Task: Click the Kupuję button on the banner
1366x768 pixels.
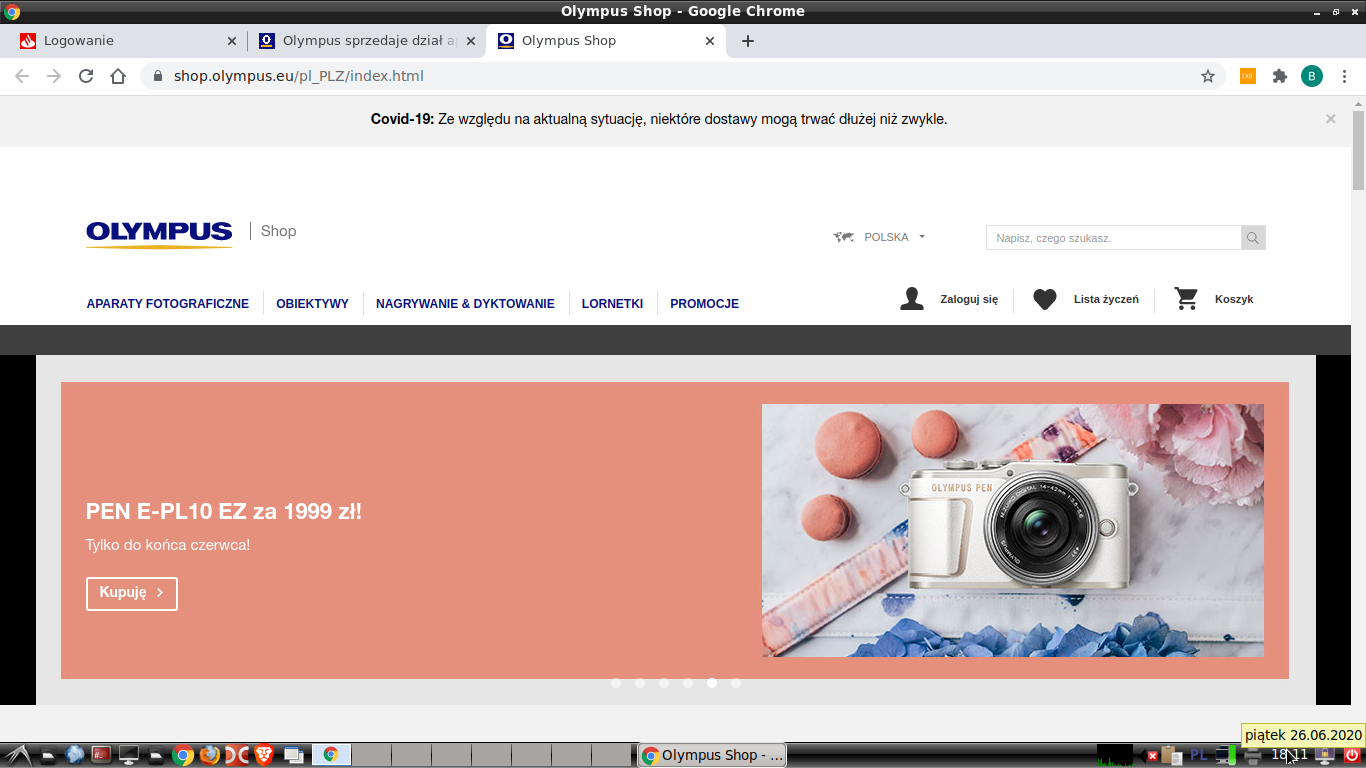Action: pyautogui.click(x=132, y=593)
